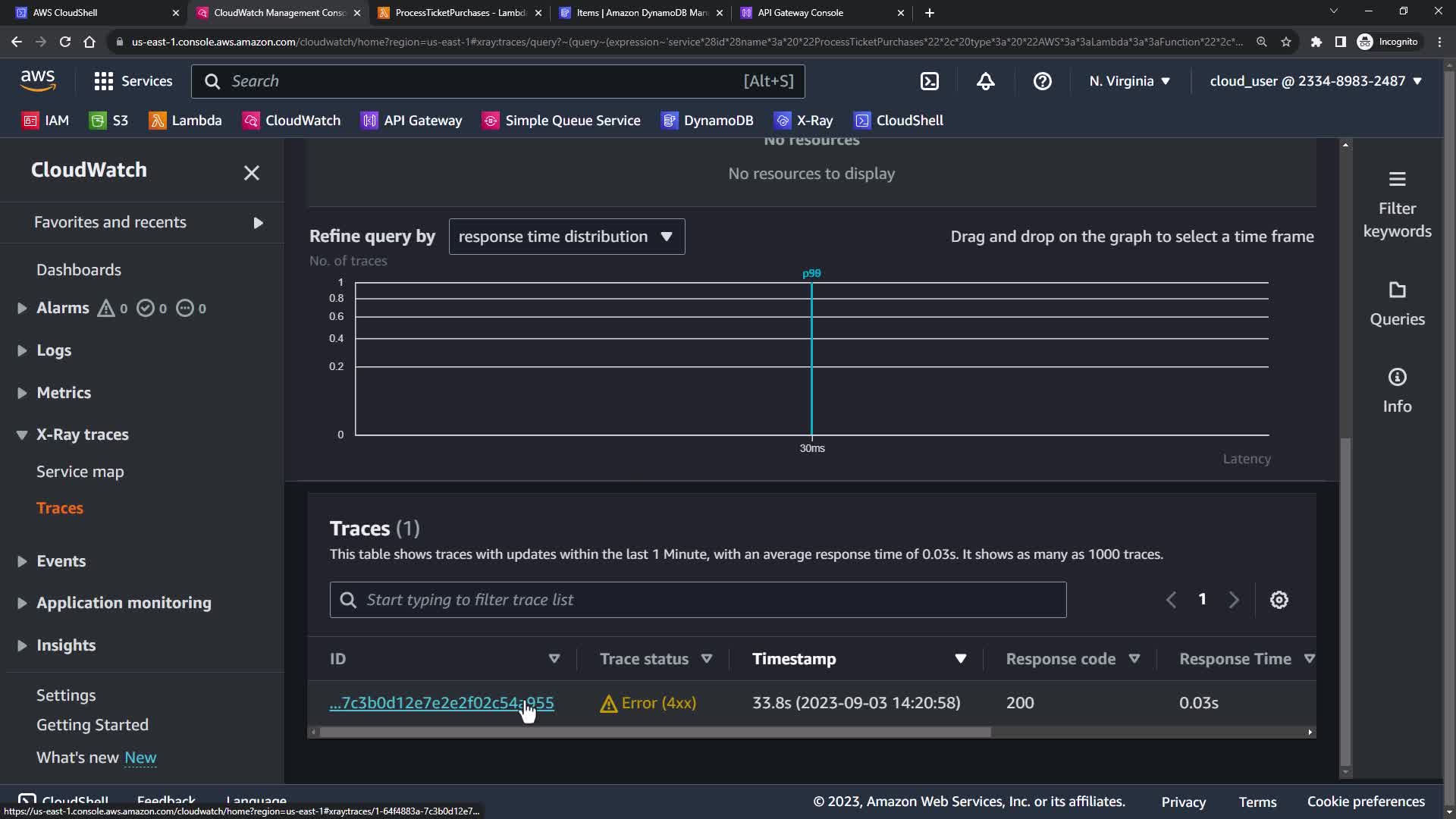Screen dimensions: 1456x819
Task: Open the Info side panel
Action: pyautogui.click(x=1397, y=391)
